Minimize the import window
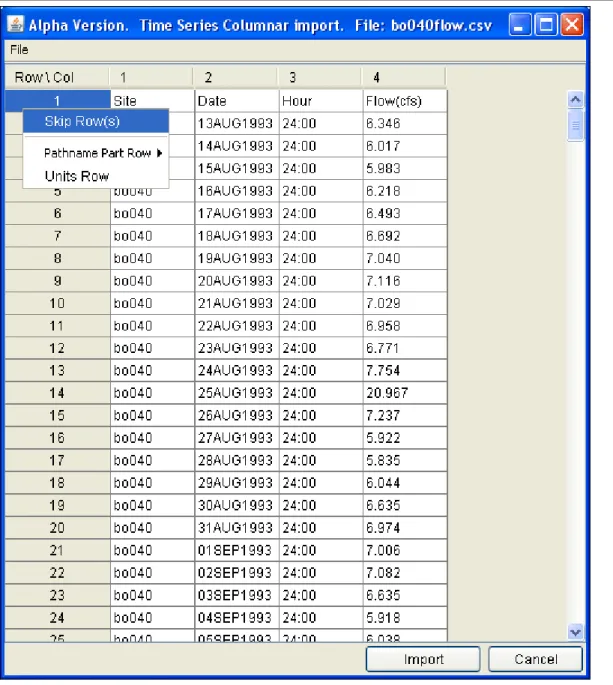Image resolution: width=613 pixels, height=685 pixels. 519,24
